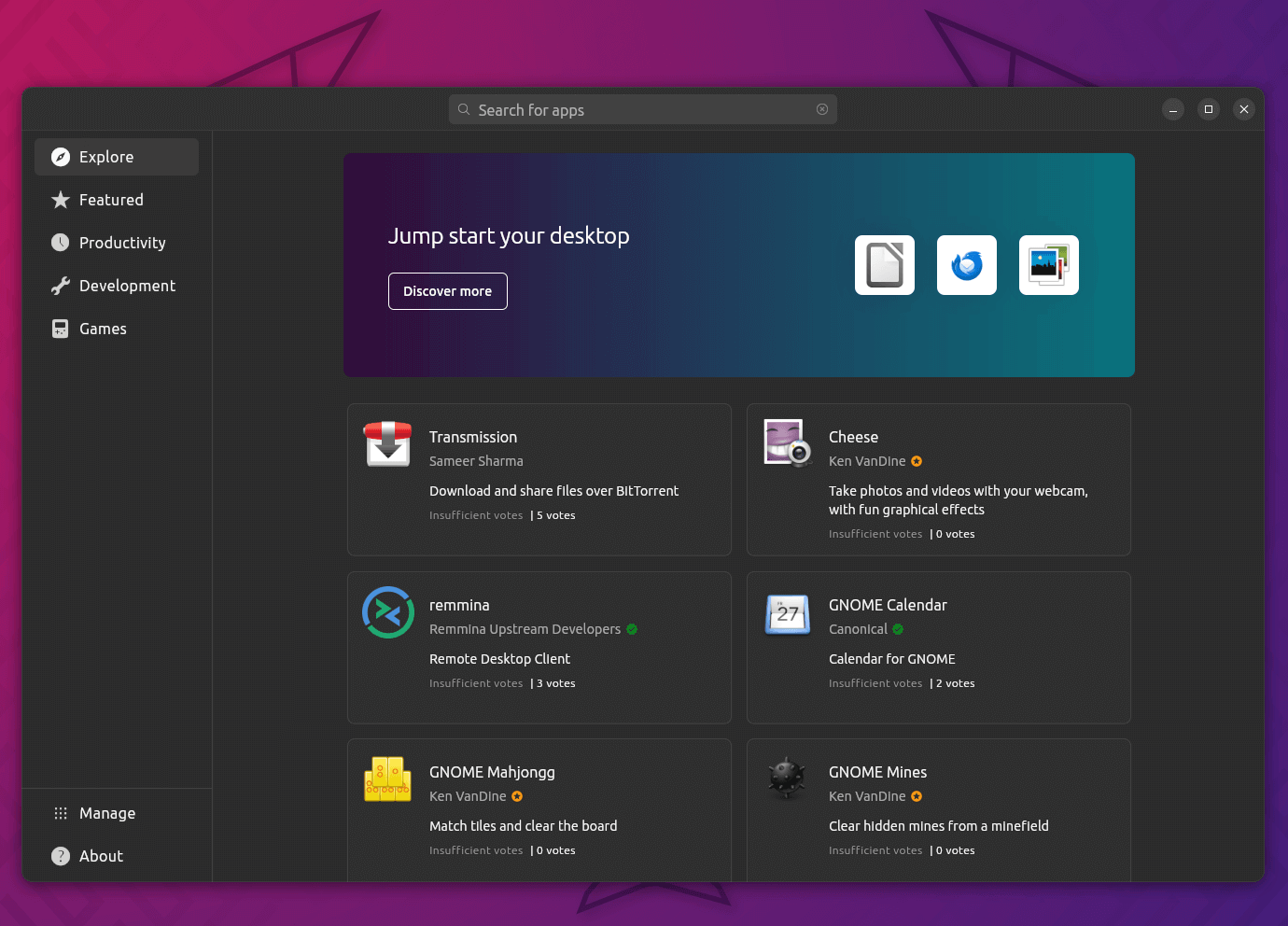The image size is (1288, 926).
Task: Click the Cheese webcam app icon
Action: [787, 443]
